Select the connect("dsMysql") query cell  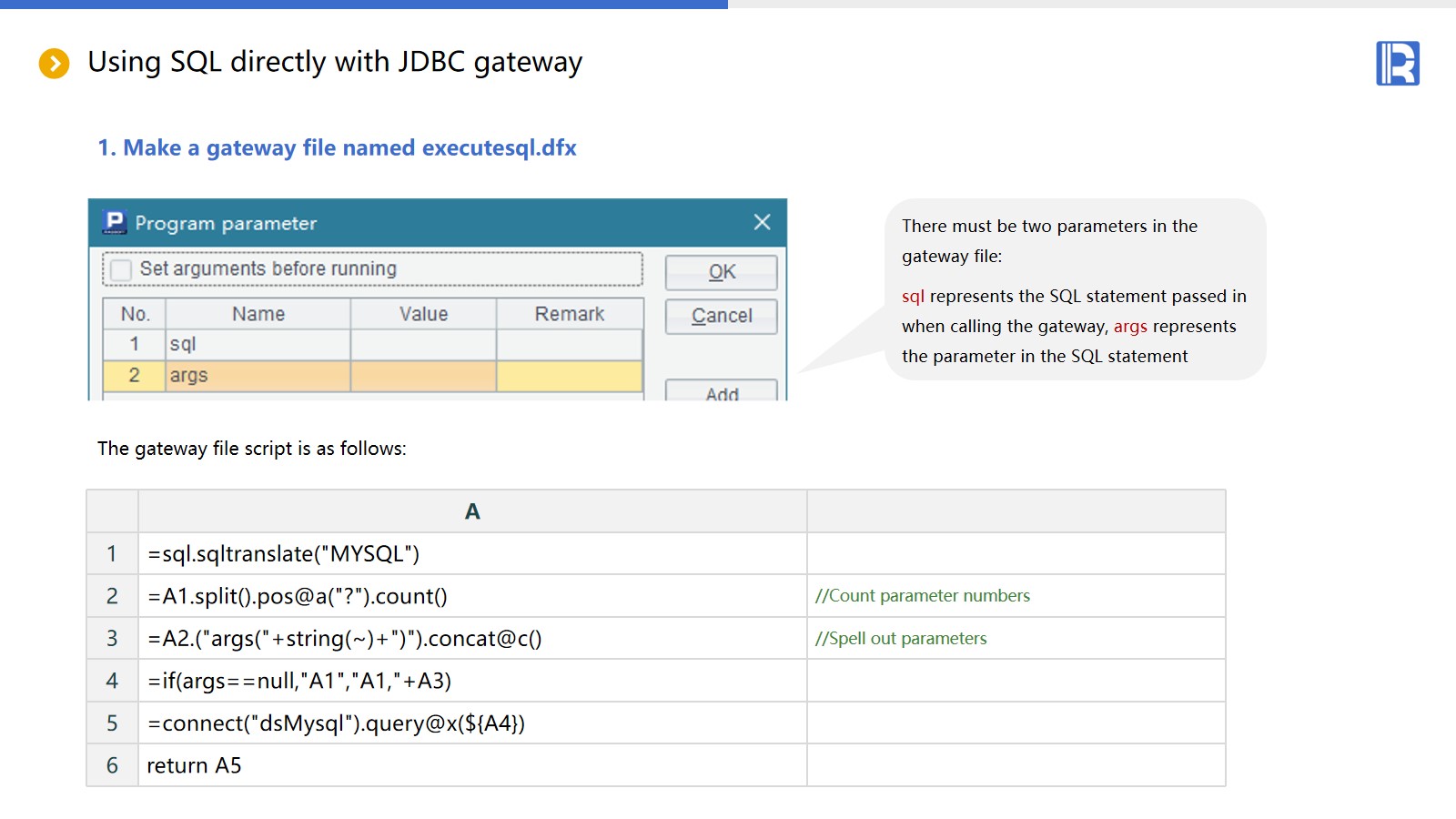[x=471, y=723]
